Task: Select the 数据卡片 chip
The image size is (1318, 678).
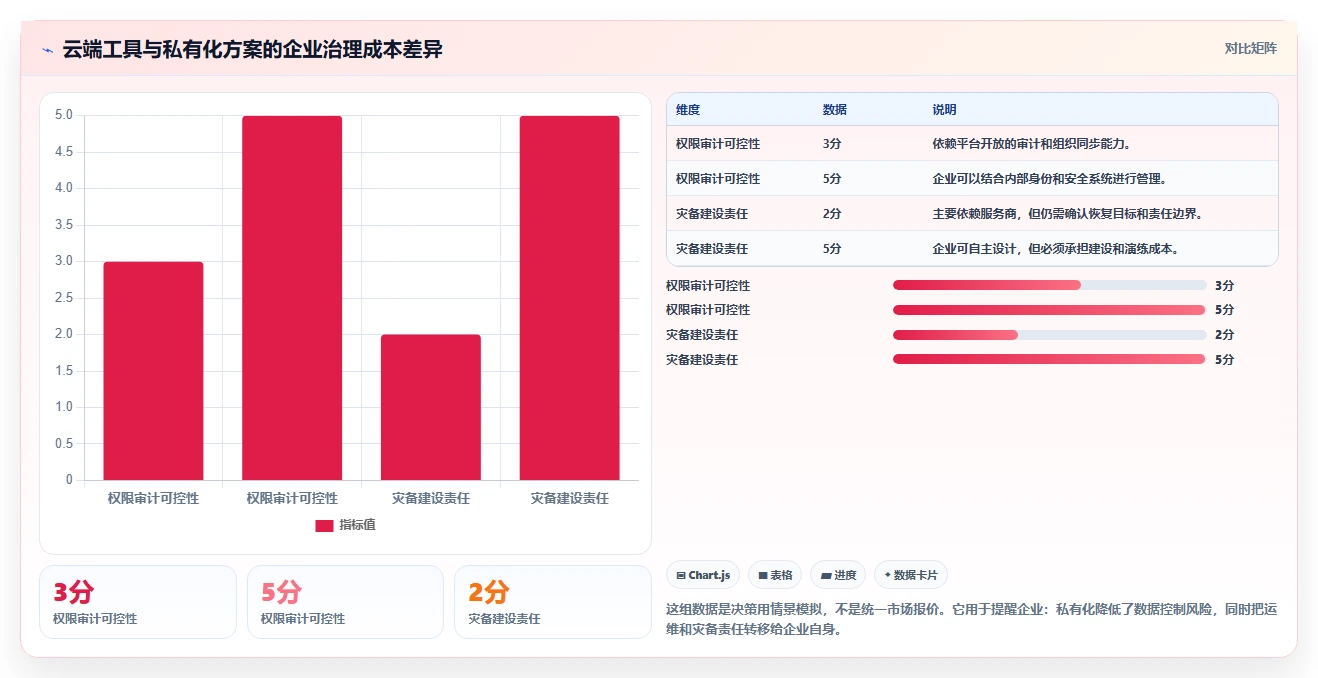Action: (911, 575)
